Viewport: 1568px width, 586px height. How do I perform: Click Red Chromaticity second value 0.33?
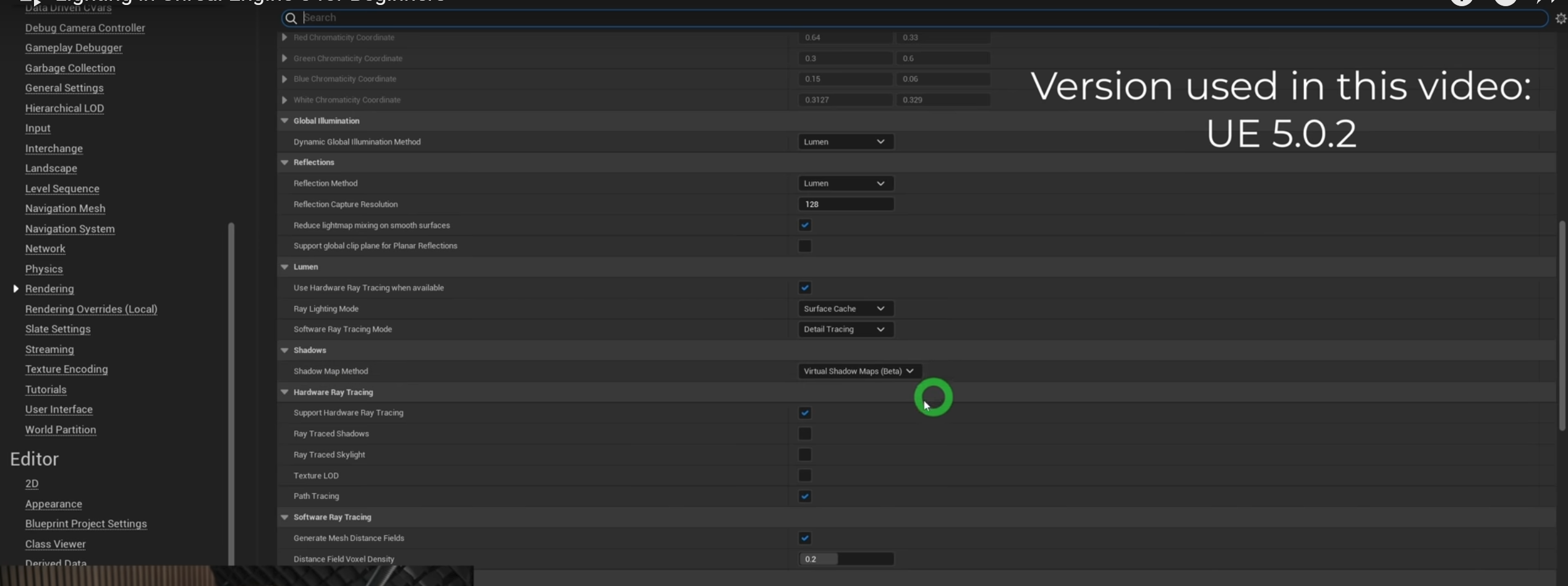pos(944,37)
